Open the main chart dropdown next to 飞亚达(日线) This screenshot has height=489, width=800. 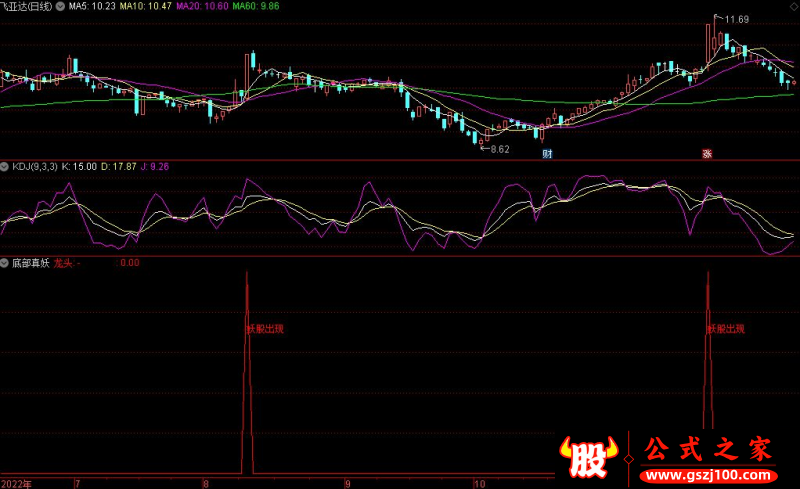tap(59, 6)
